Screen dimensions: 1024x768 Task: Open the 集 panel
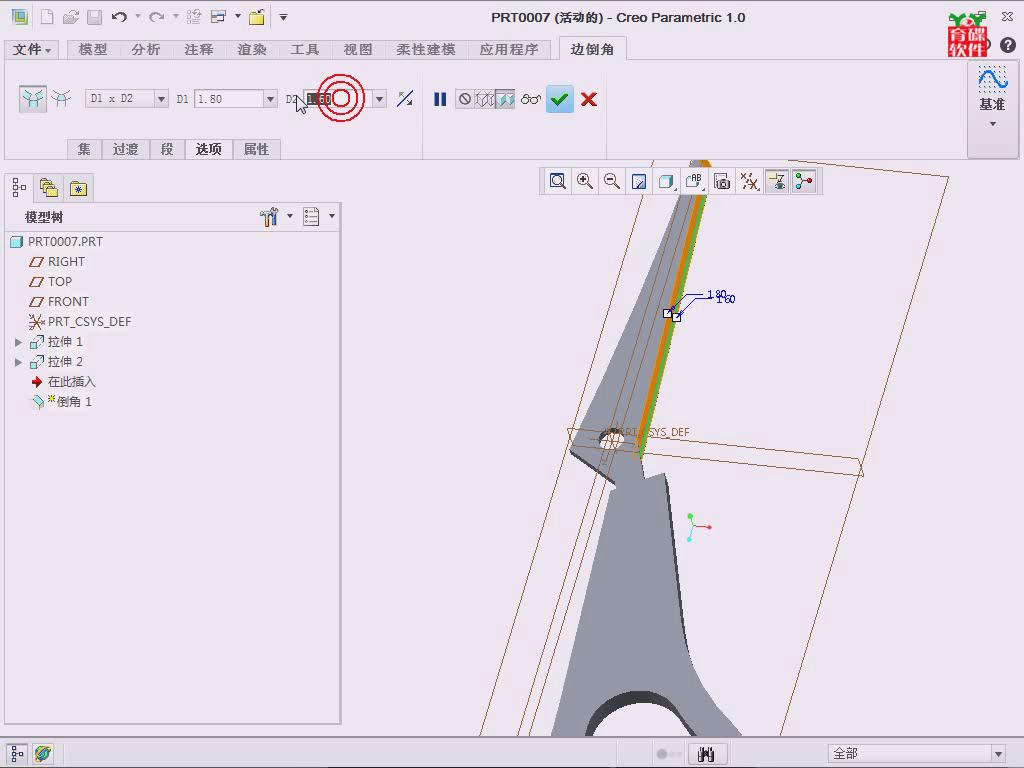tap(84, 149)
